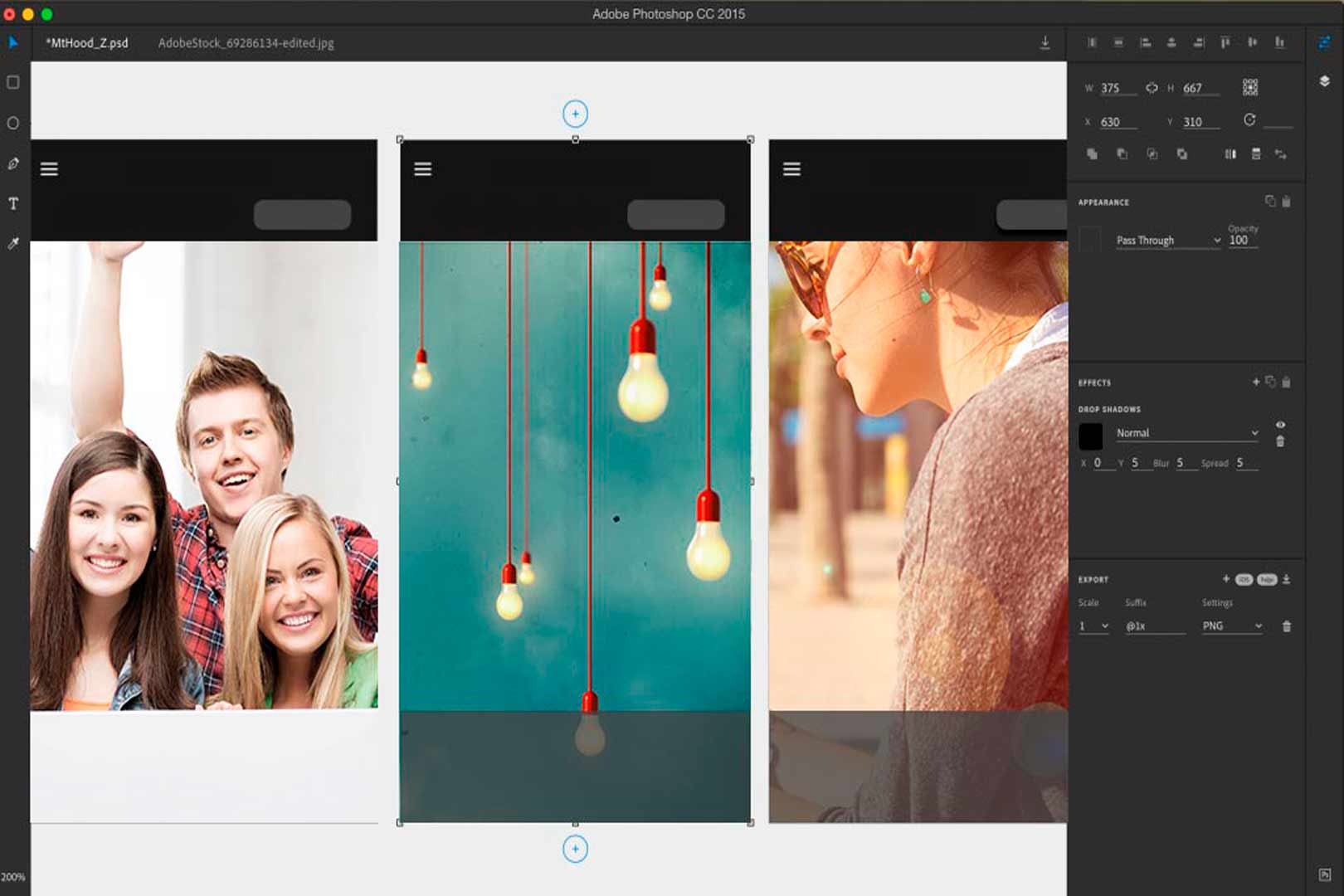1344x896 pixels.
Task: Switch to the MtHood_Z.psd tab
Action: (87, 43)
